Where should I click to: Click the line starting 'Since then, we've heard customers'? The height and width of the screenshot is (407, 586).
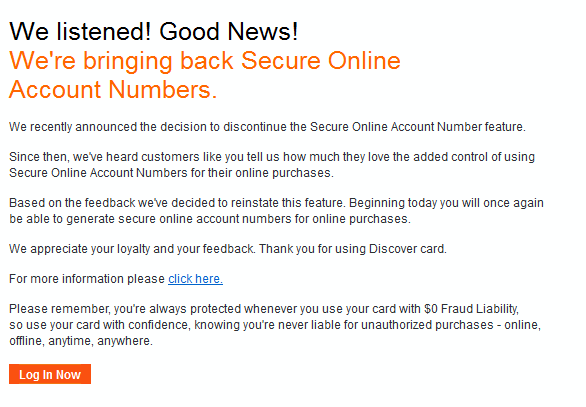click(x=272, y=157)
